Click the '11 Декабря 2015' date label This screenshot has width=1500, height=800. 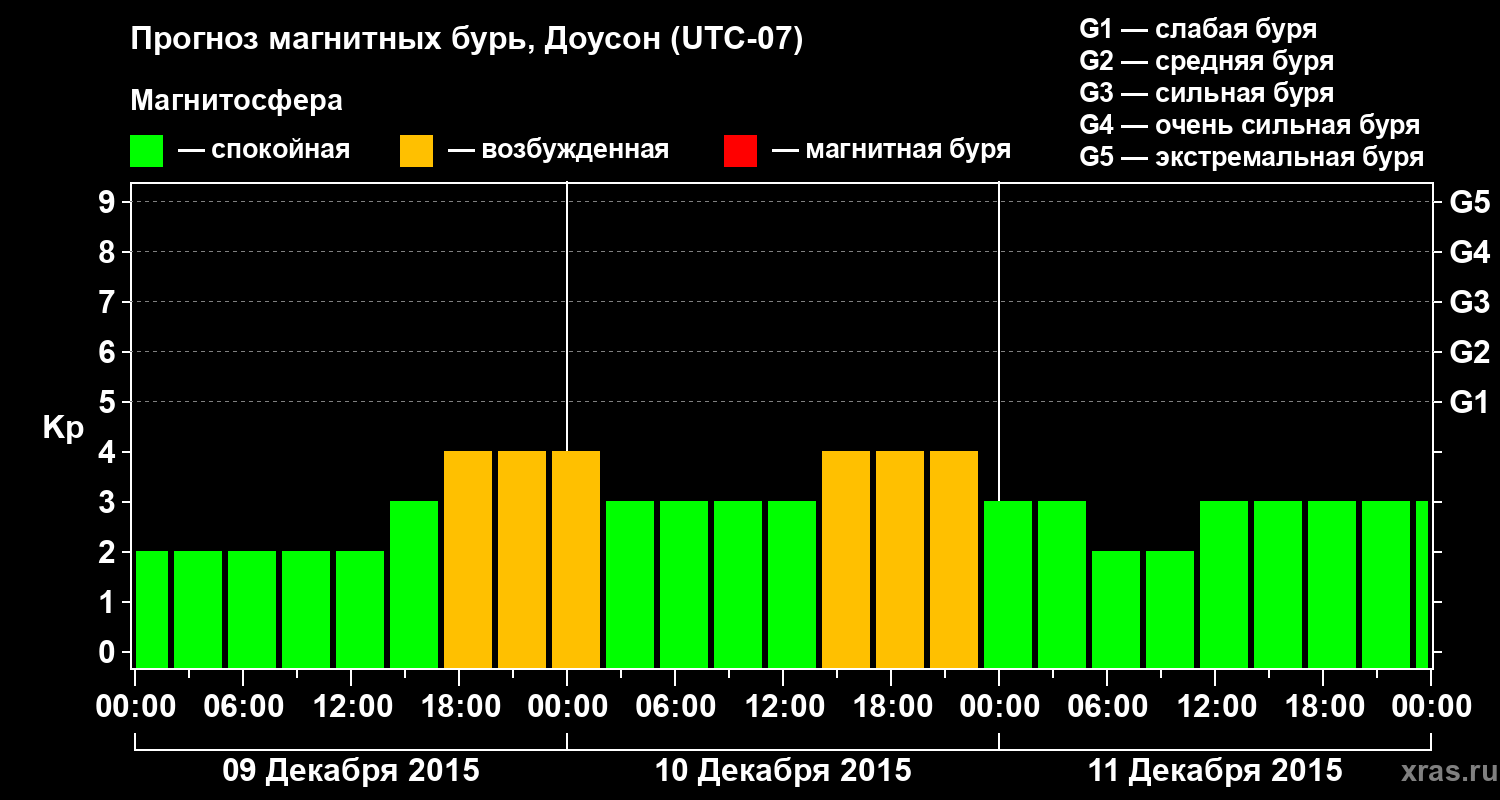coord(1215,771)
